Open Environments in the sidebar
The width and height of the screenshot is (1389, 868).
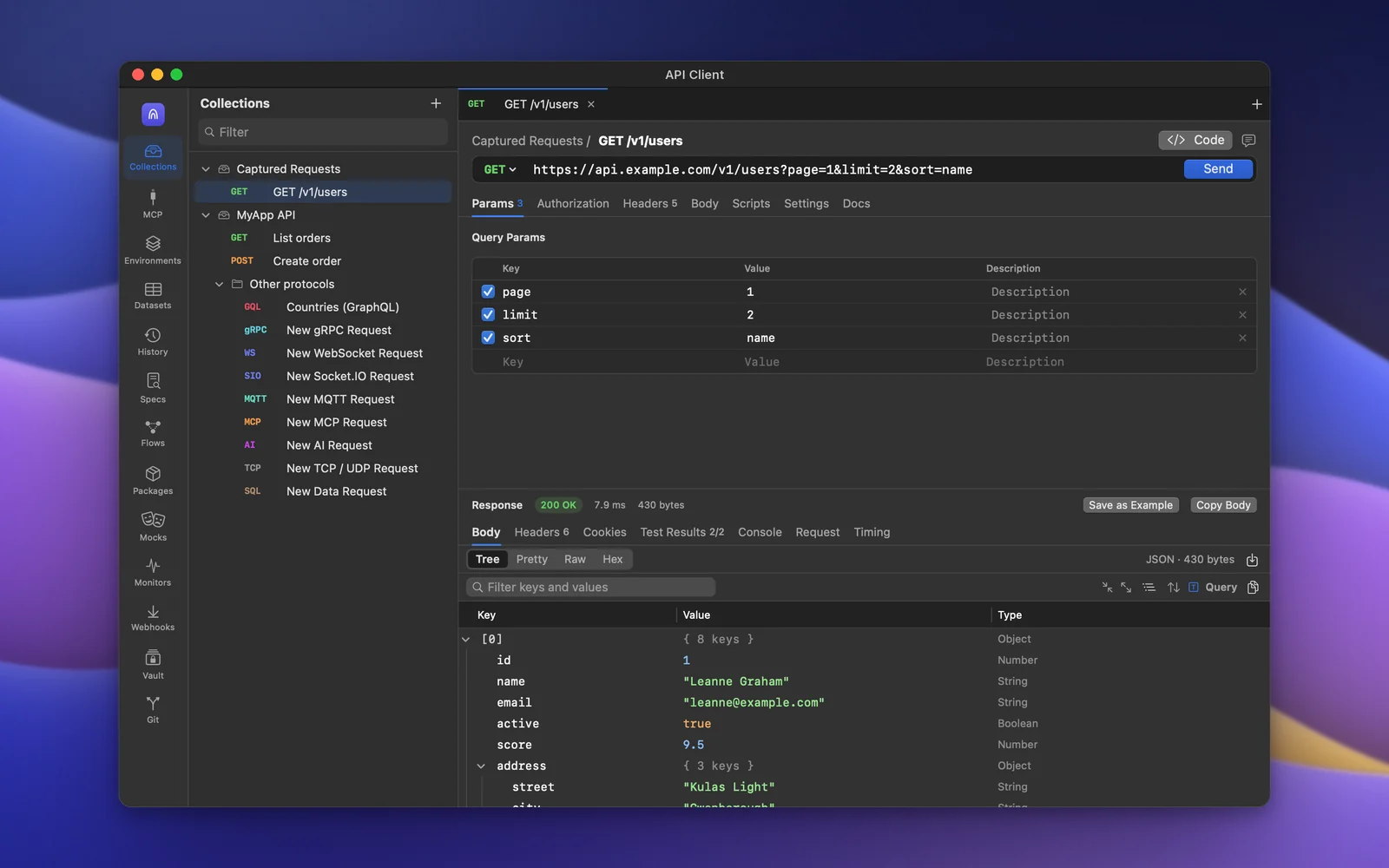coord(153,251)
